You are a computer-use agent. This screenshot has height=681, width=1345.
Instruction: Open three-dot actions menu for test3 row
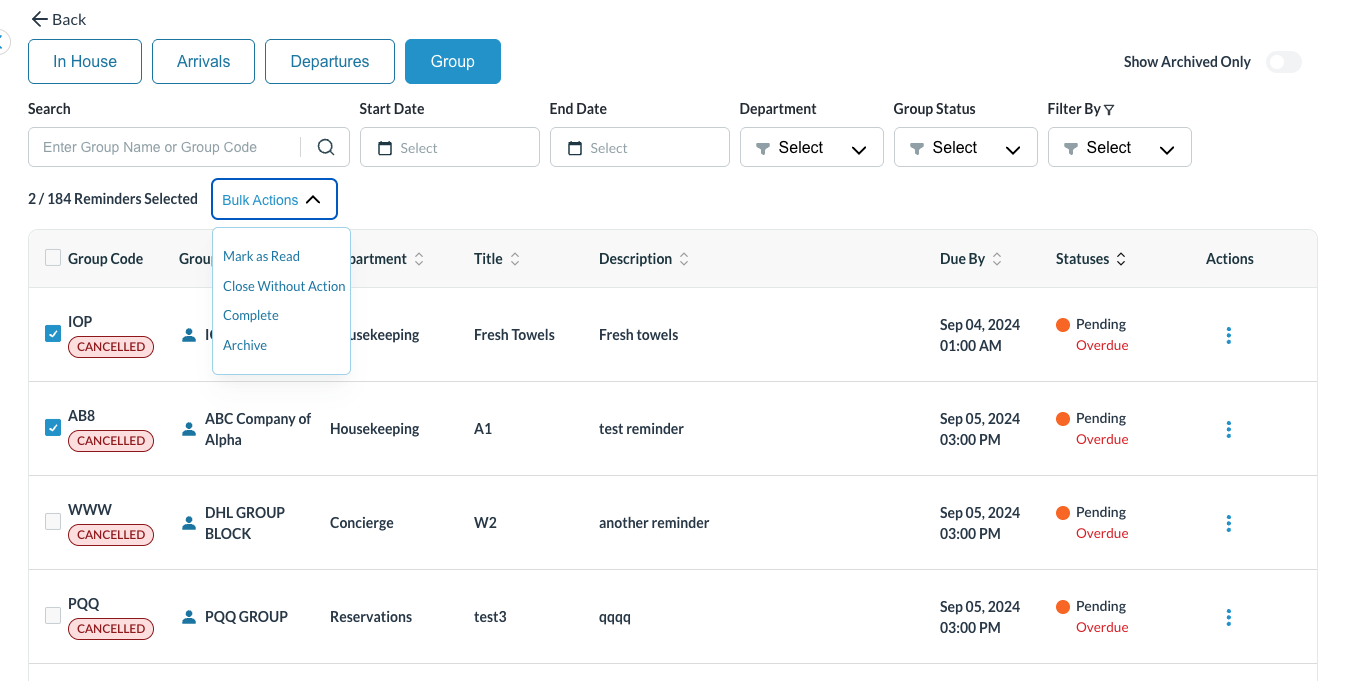(1228, 617)
